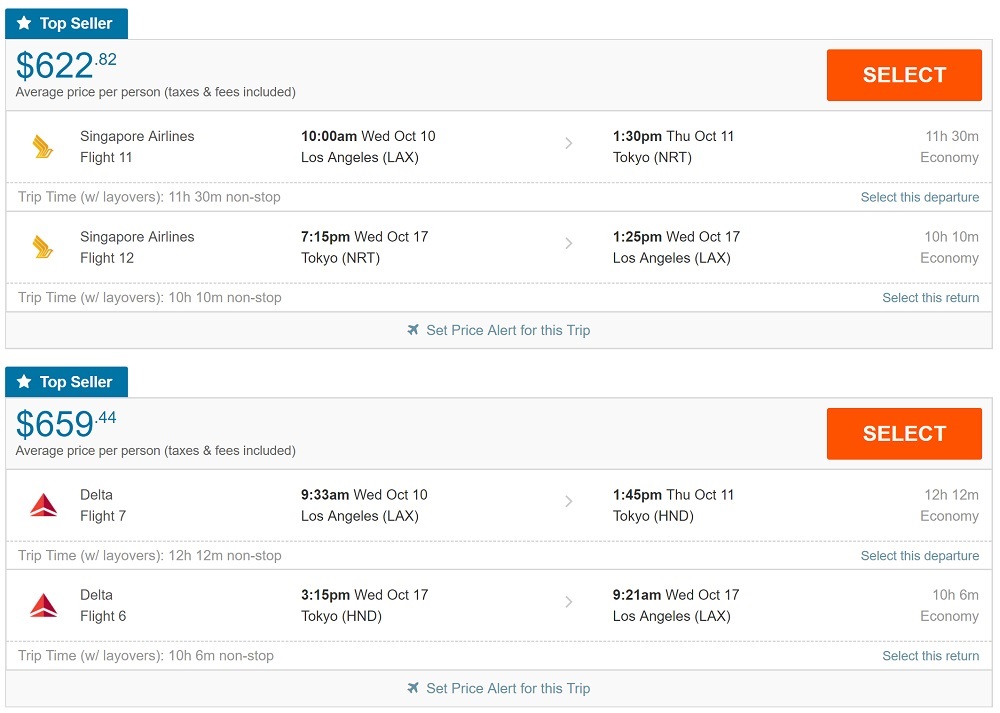Image resolution: width=1000 pixels, height=713 pixels.
Task: Select the $659.44 Delta trip
Action: pyautogui.click(x=904, y=433)
